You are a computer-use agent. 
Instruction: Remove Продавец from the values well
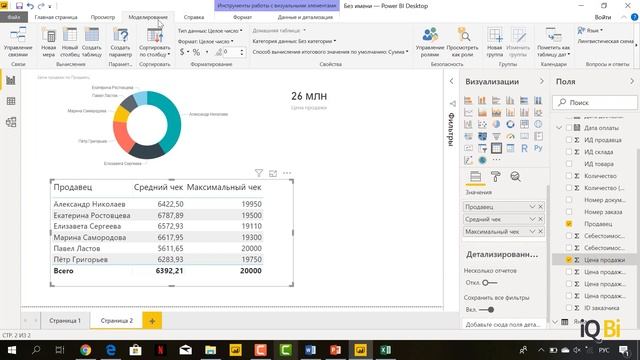(541, 207)
